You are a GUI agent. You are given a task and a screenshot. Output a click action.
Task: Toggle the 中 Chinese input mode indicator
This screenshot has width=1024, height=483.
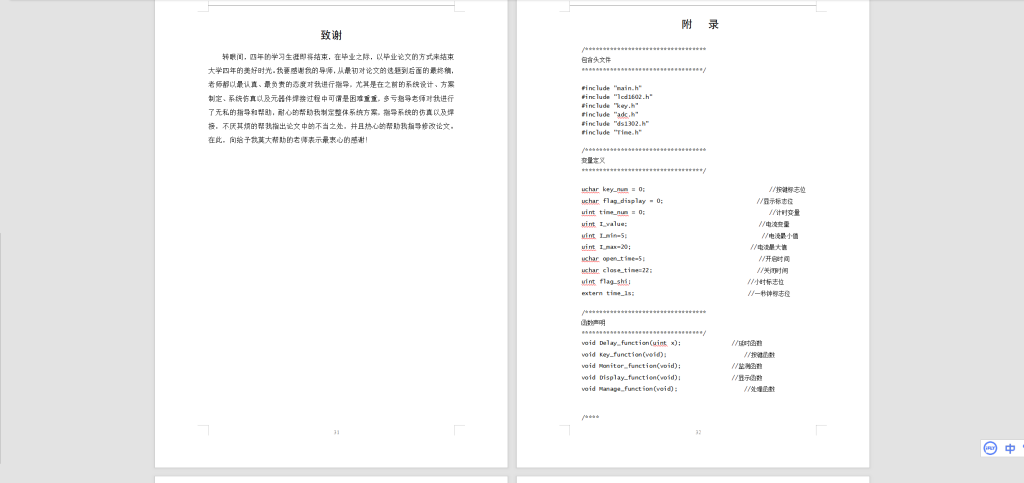pos(1010,448)
